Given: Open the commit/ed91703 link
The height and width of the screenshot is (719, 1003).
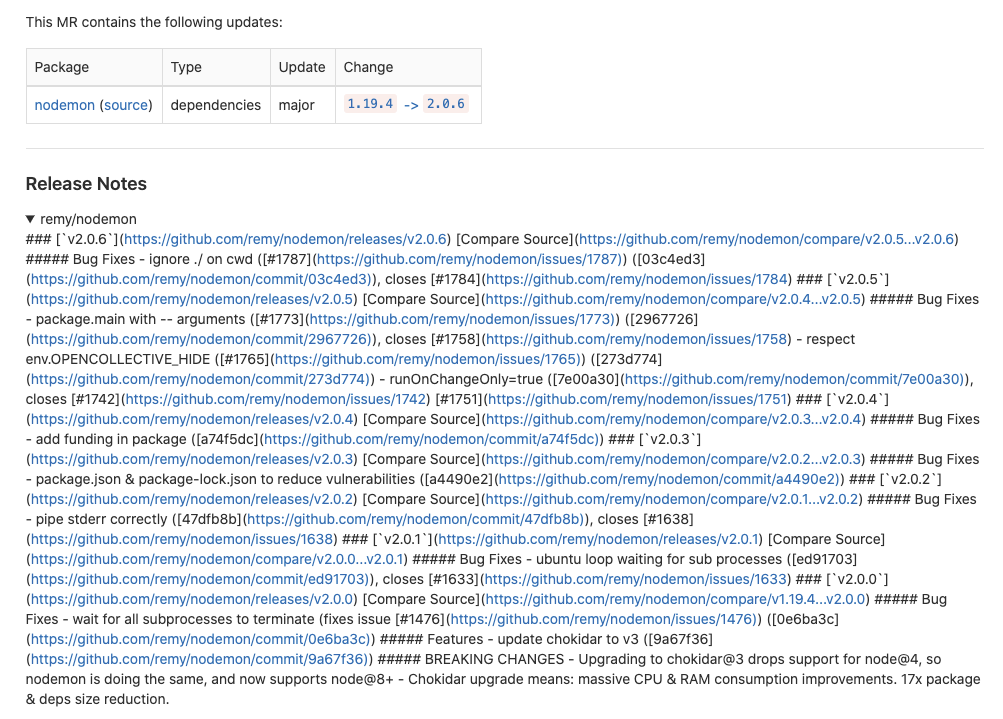Looking at the screenshot, I should point(200,580).
